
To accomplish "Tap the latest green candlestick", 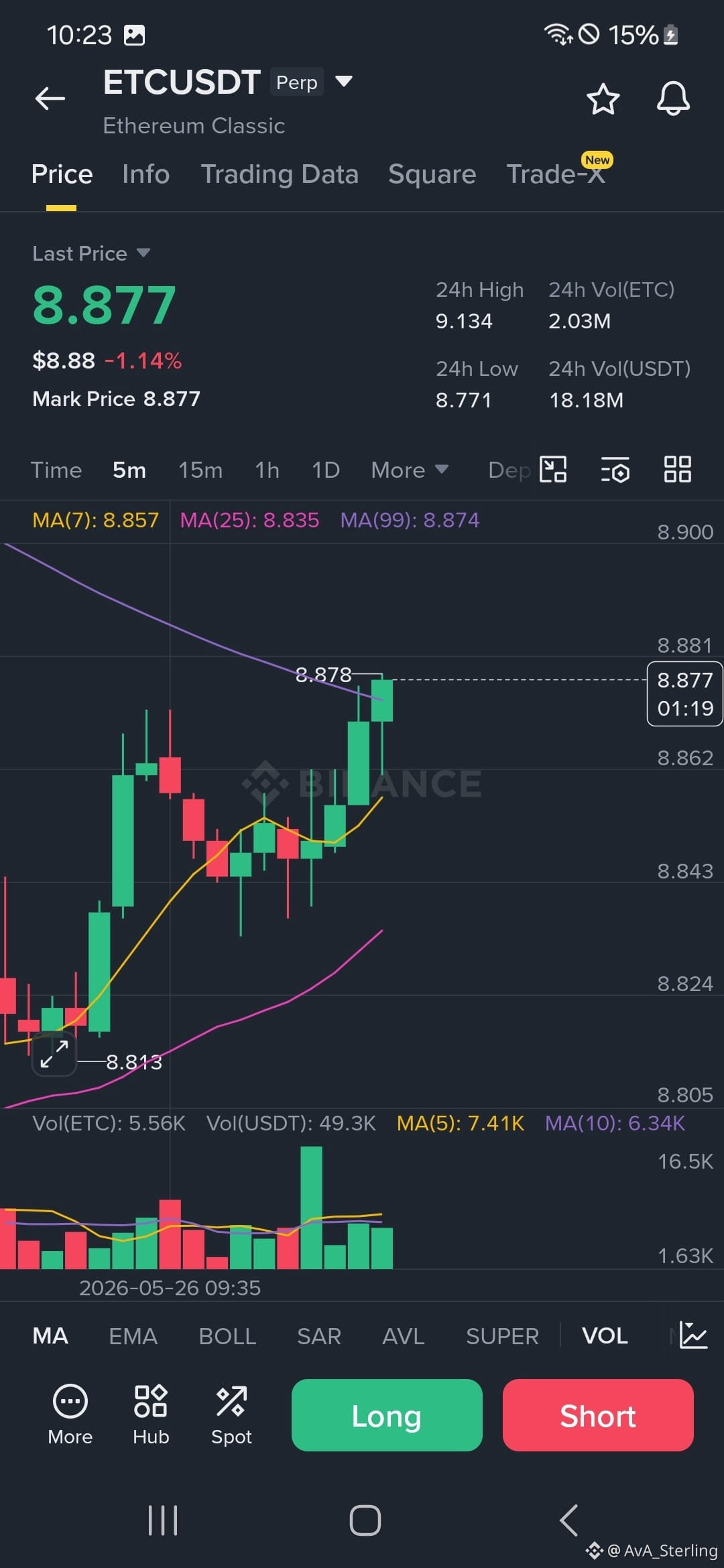I will click(x=382, y=700).
